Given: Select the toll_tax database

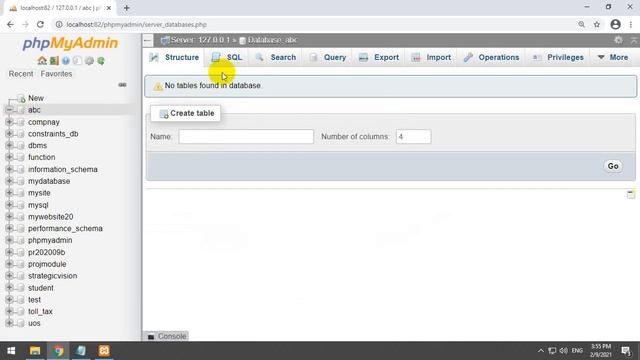Looking at the screenshot, I should pyautogui.click(x=40, y=311).
